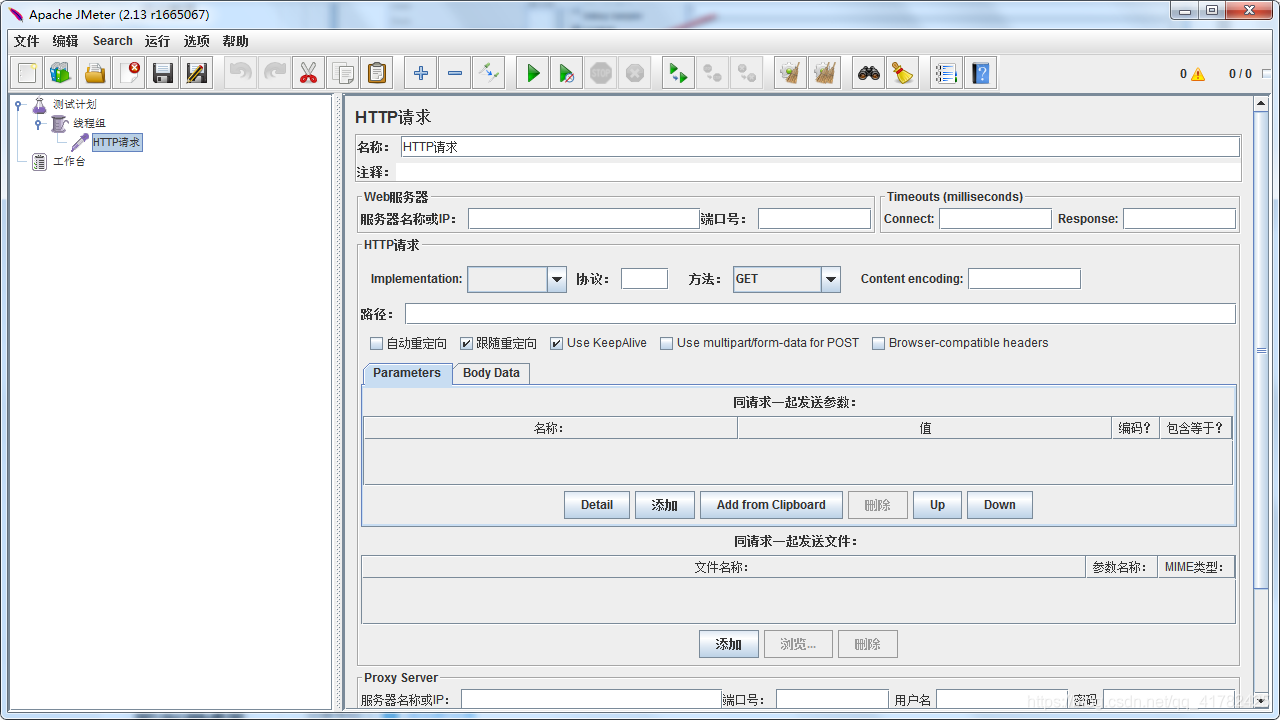Switch to the Body Data tab
Screen dimensions: 1280x720
pyautogui.click(x=491, y=373)
